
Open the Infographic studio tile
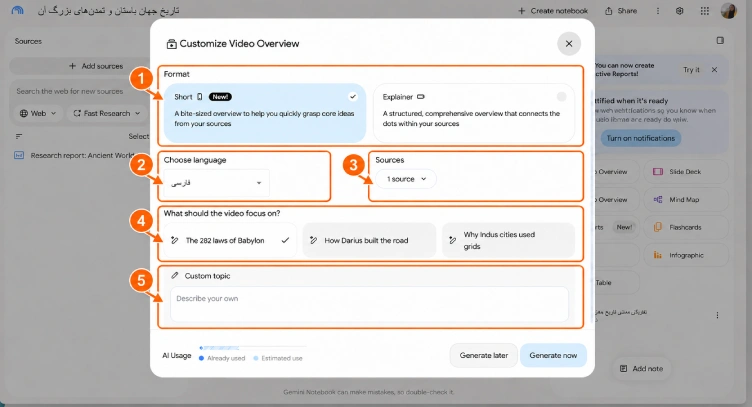(686, 255)
